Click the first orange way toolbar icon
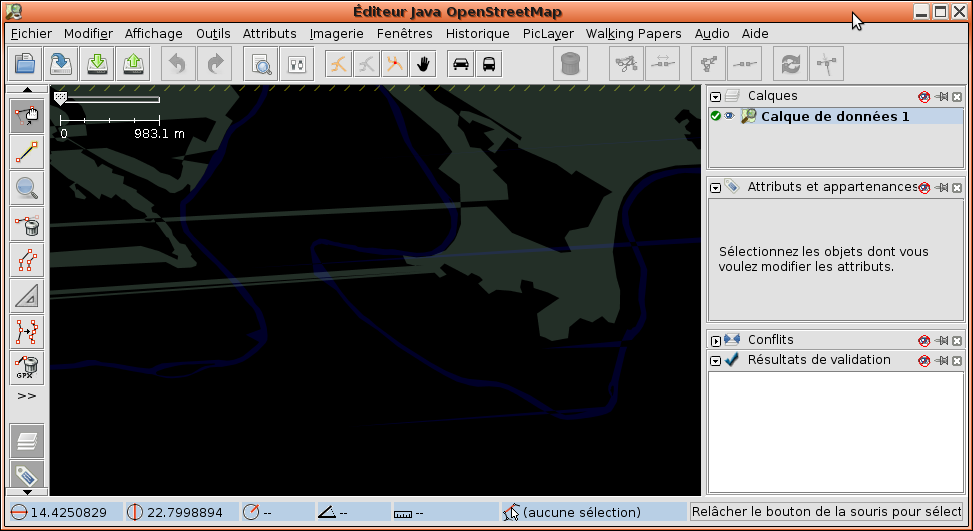Image resolution: width=973 pixels, height=531 pixels. (x=339, y=63)
